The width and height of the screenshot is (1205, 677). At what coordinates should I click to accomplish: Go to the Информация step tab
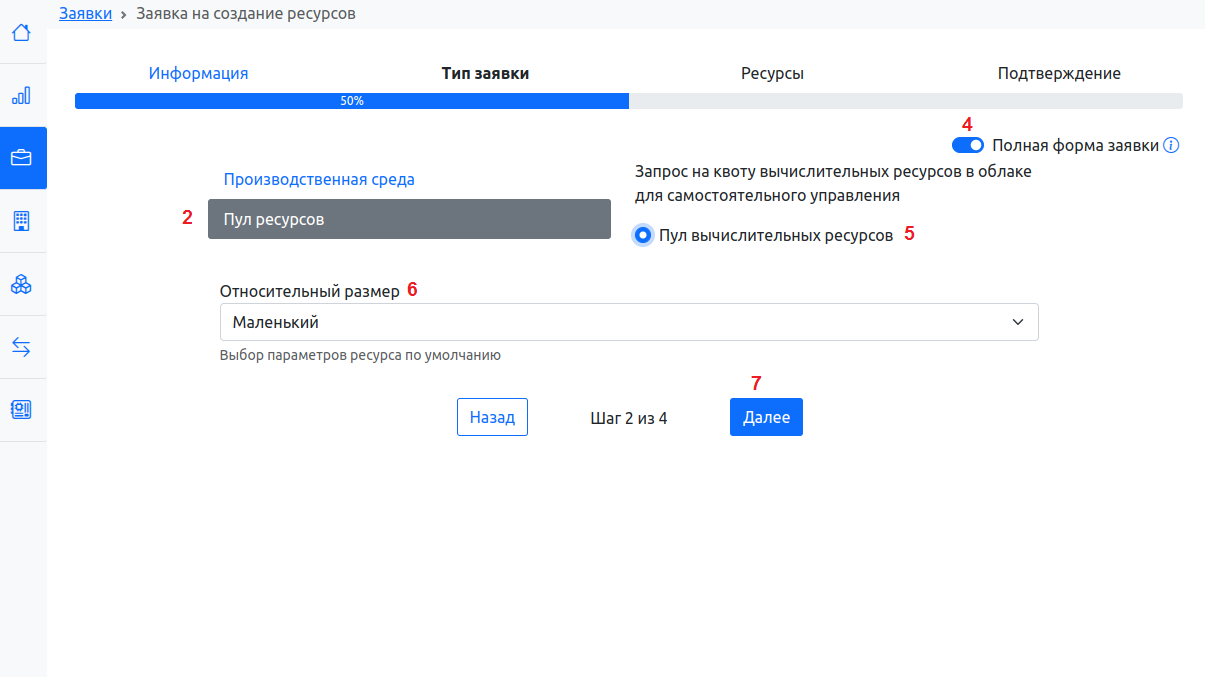coord(198,73)
